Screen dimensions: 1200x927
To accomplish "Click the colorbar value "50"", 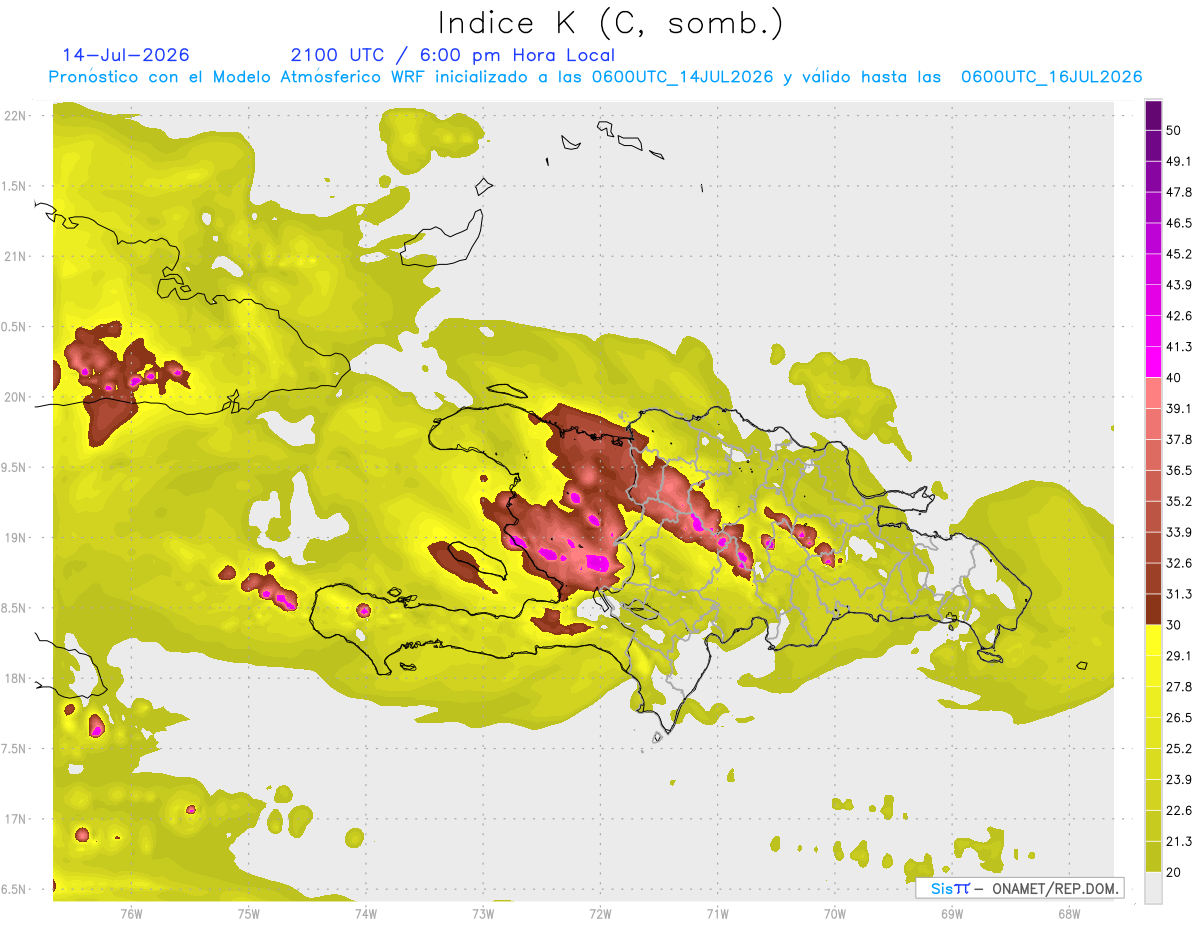I will click(x=1175, y=131).
